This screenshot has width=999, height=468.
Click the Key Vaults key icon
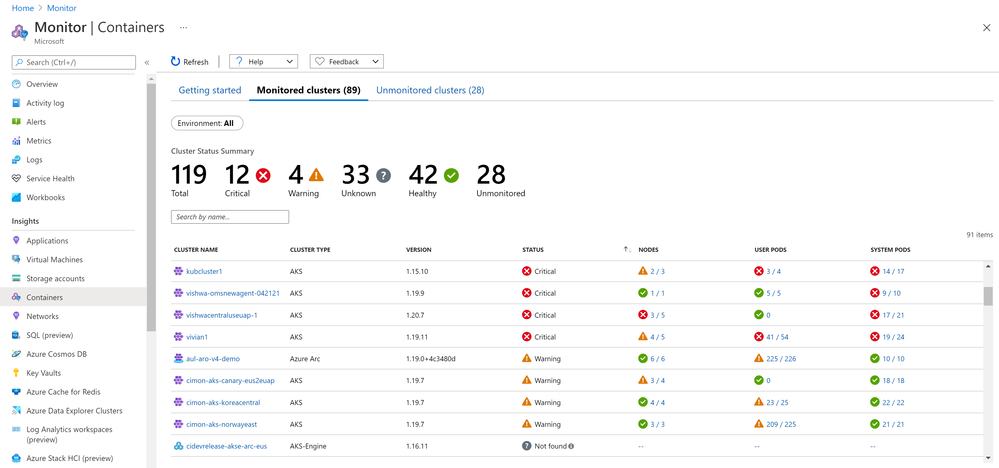pyautogui.click(x=17, y=372)
